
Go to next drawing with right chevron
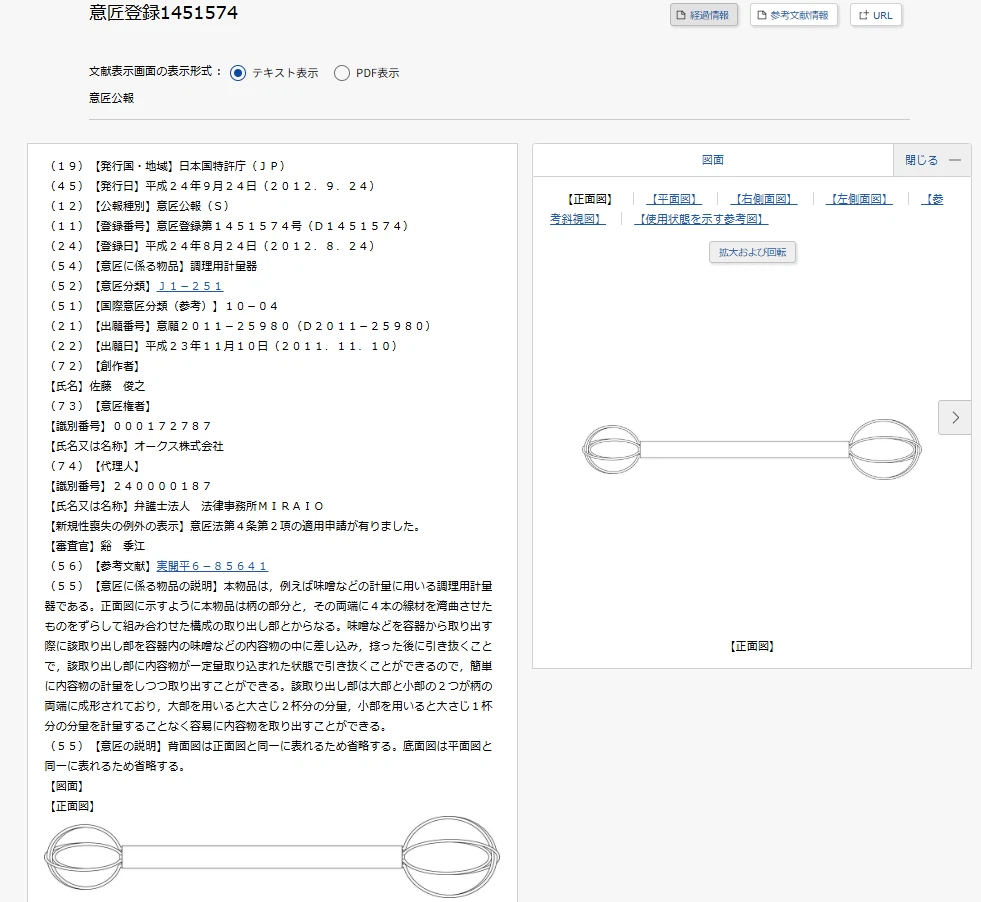click(x=955, y=417)
